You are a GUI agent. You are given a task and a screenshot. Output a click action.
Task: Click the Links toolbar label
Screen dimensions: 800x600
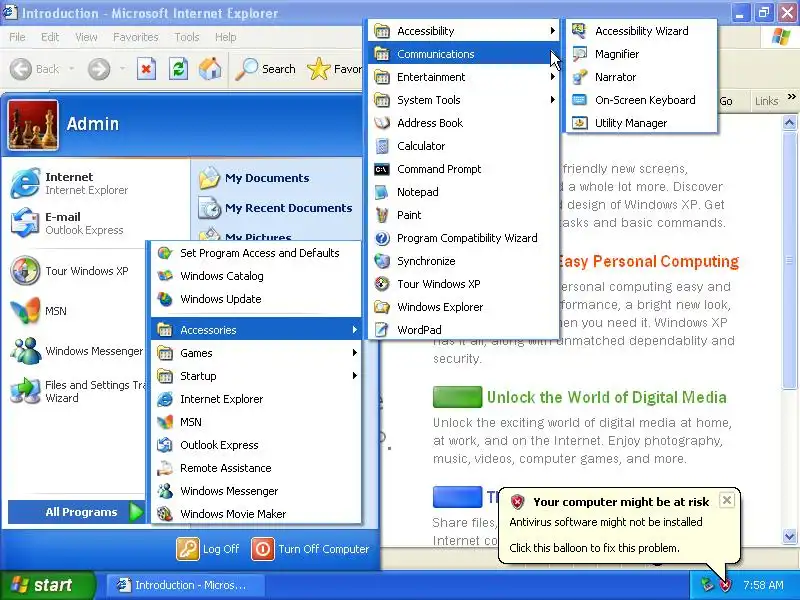[766, 101]
